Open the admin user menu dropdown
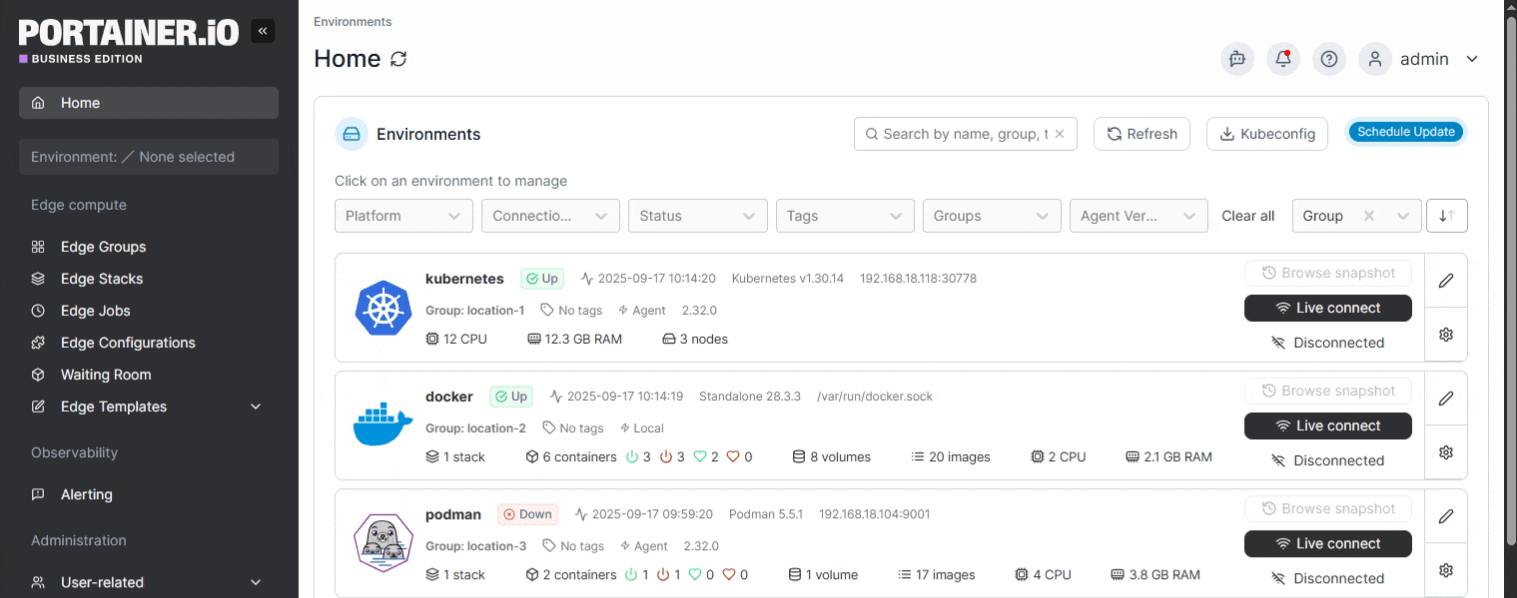The image size is (1517, 598). pos(1471,59)
